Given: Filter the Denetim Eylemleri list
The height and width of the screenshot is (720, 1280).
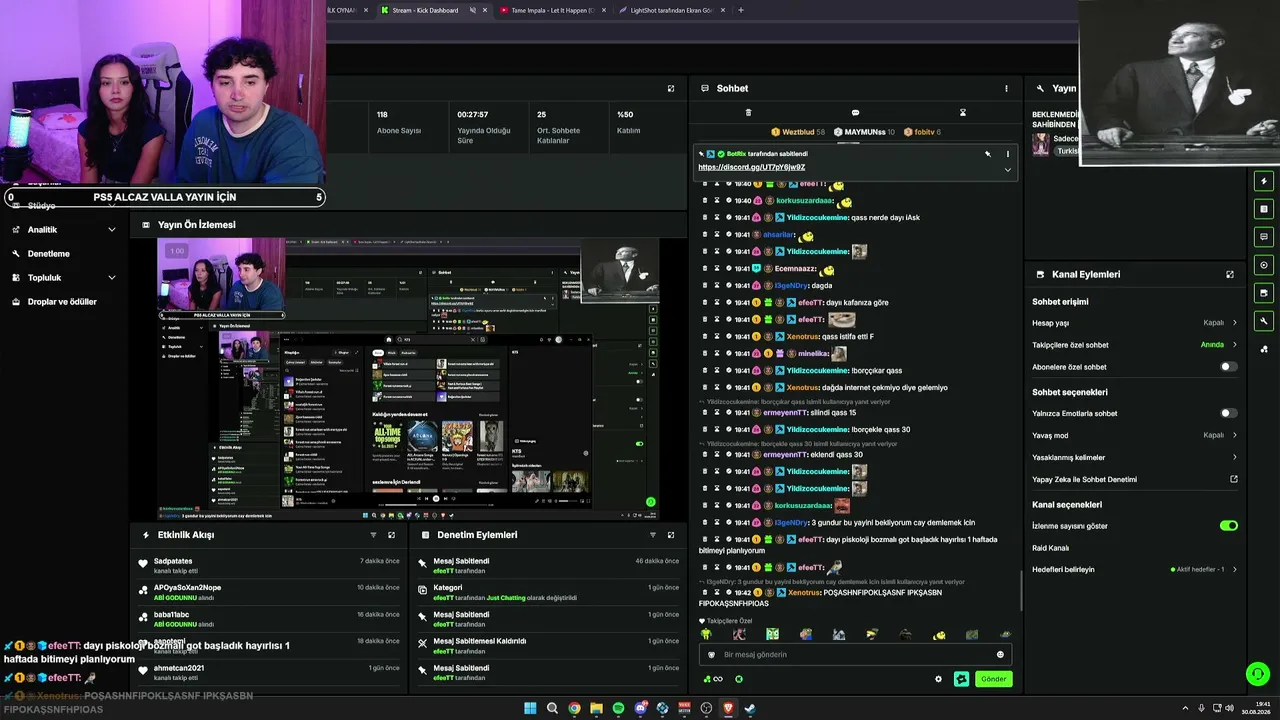Looking at the screenshot, I should [653, 535].
